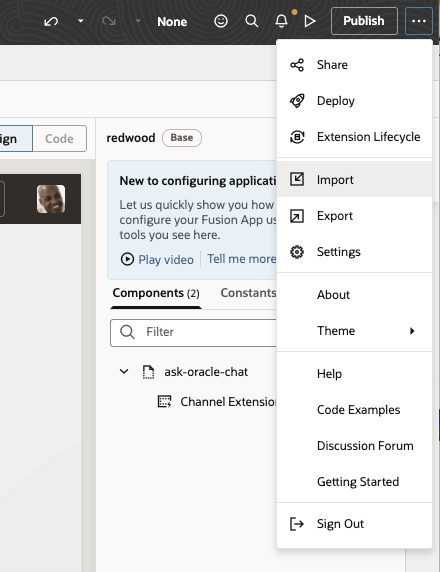Click the Play video link

click(166, 259)
